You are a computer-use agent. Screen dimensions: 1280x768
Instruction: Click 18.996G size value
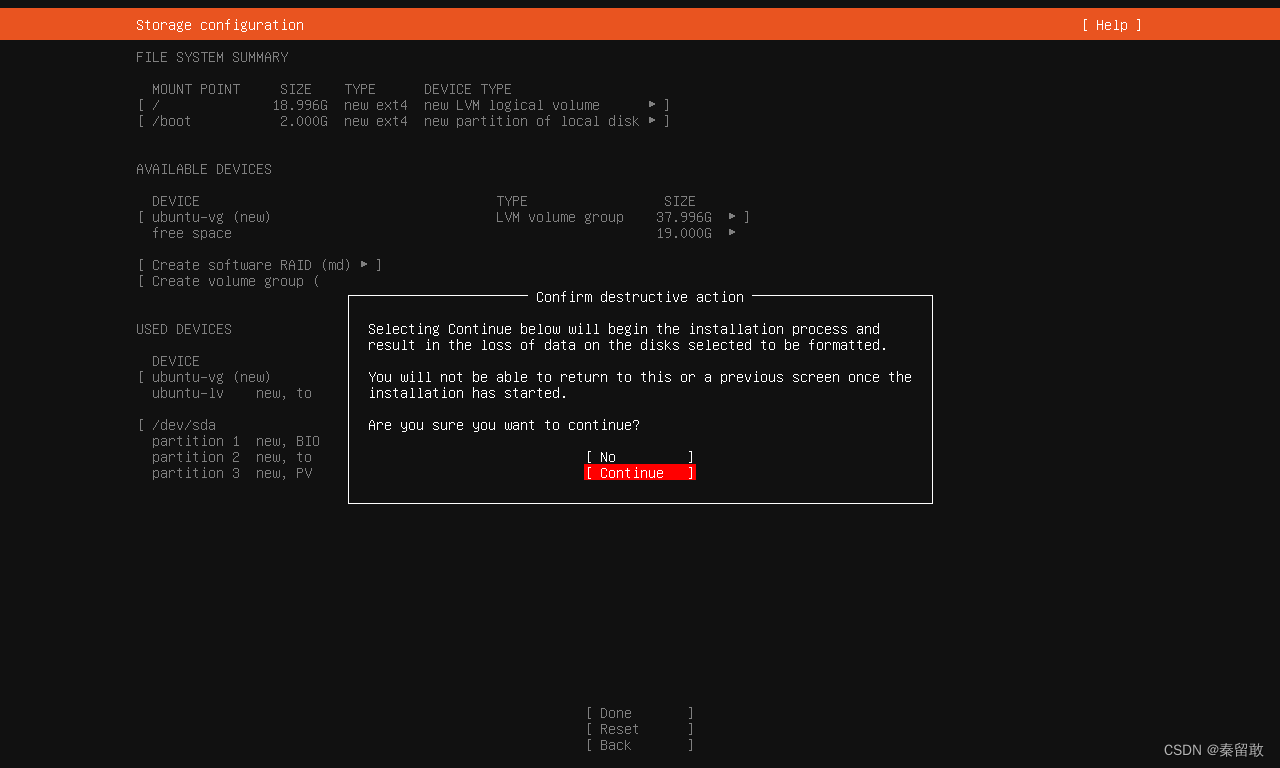coord(300,105)
